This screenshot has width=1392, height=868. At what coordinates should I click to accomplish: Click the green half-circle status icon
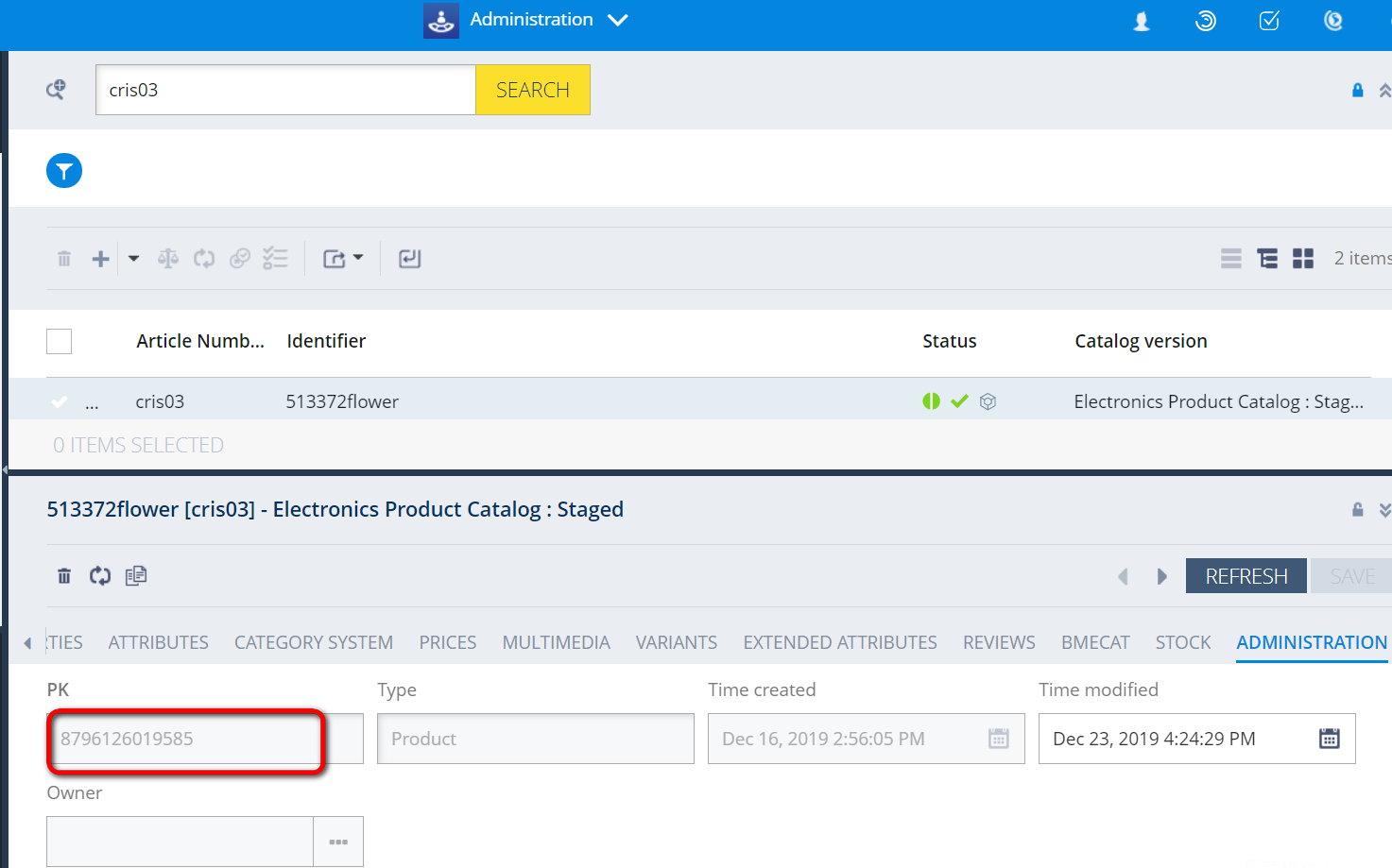pos(931,401)
